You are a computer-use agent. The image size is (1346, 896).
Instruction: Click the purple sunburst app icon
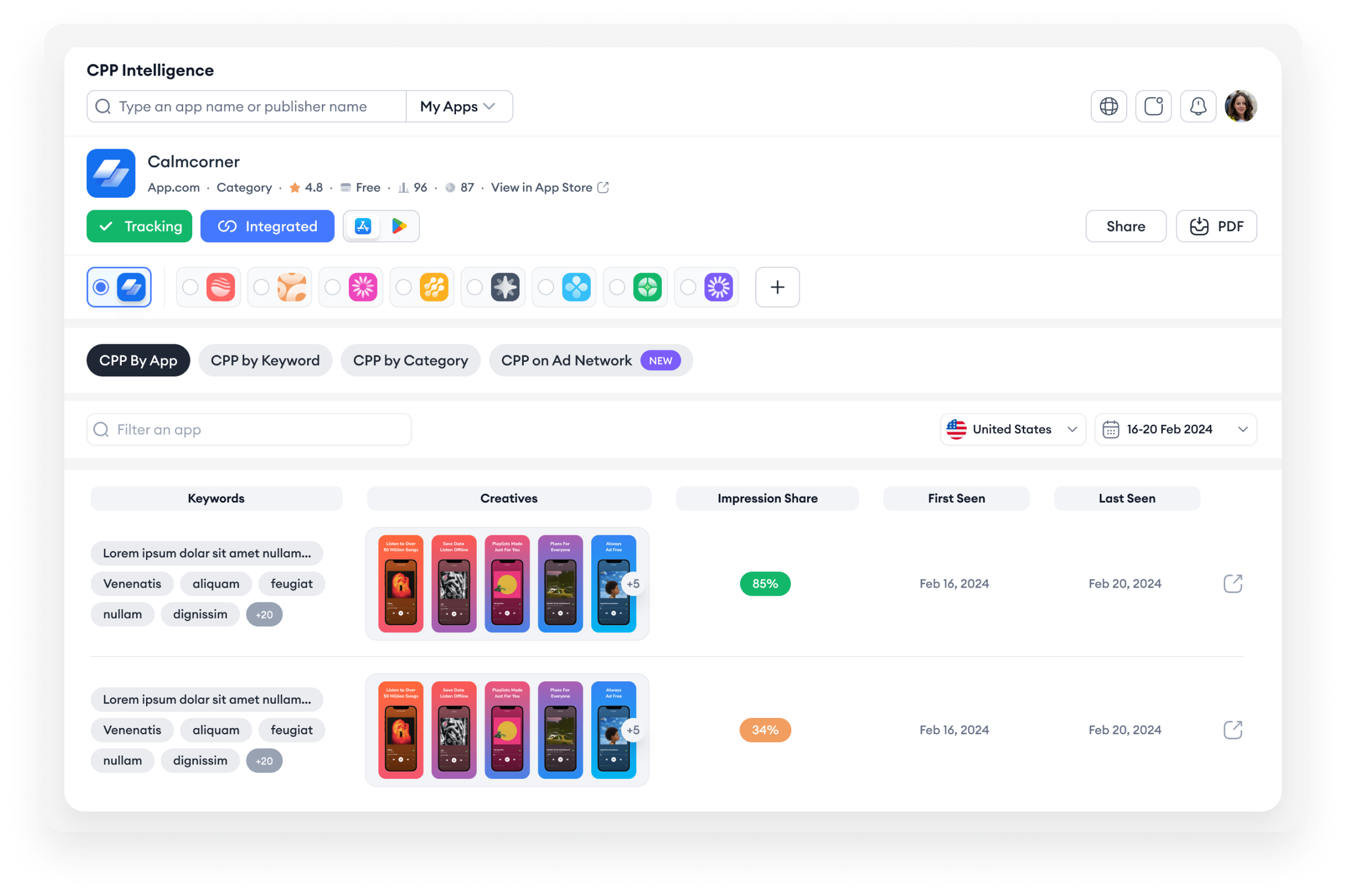pos(719,287)
